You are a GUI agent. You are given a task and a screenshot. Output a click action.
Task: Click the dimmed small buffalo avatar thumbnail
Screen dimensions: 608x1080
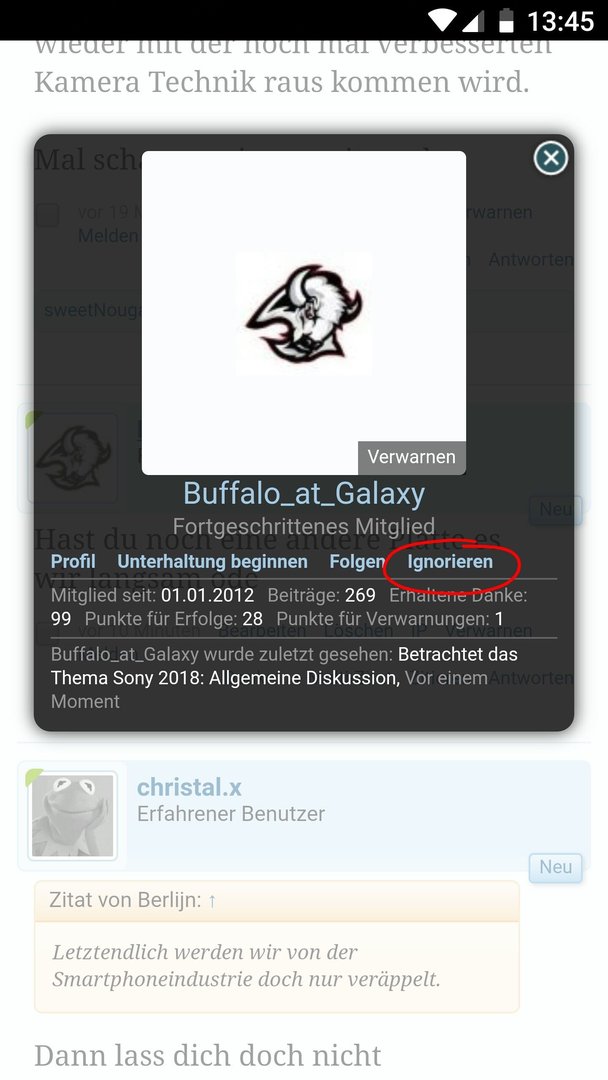73,457
